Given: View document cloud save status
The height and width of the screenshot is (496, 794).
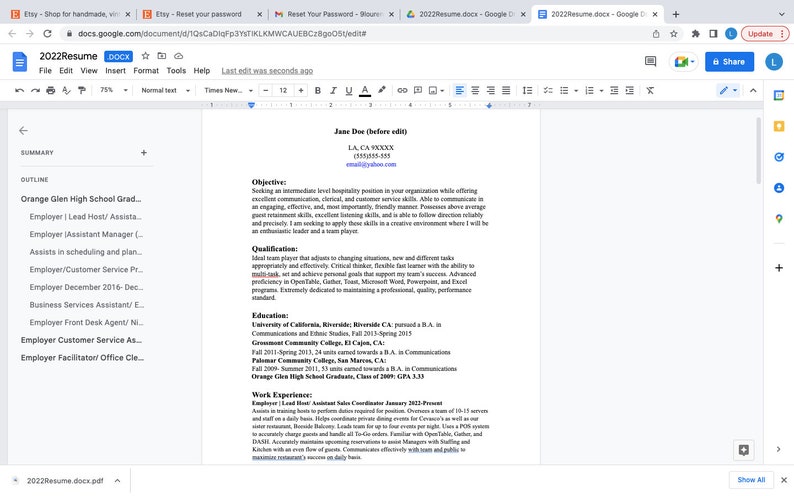Looking at the screenshot, I should [x=178, y=56].
